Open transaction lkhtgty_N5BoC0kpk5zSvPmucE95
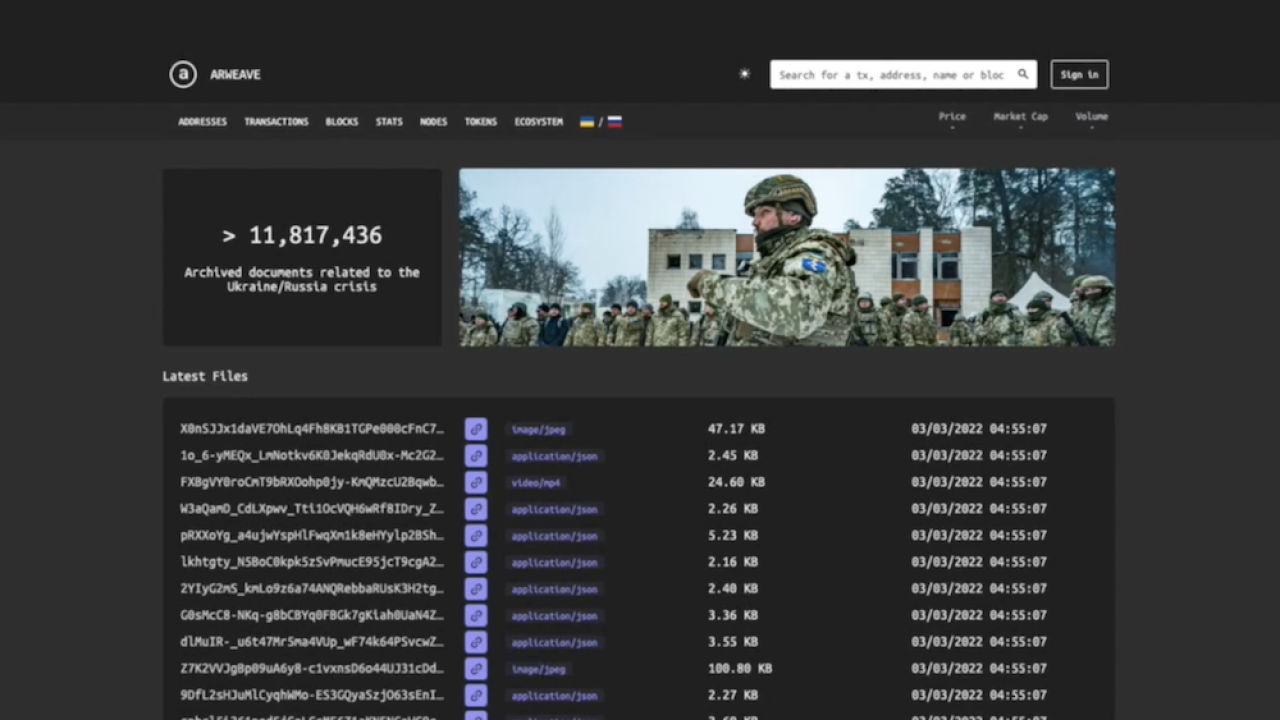 pos(312,562)
